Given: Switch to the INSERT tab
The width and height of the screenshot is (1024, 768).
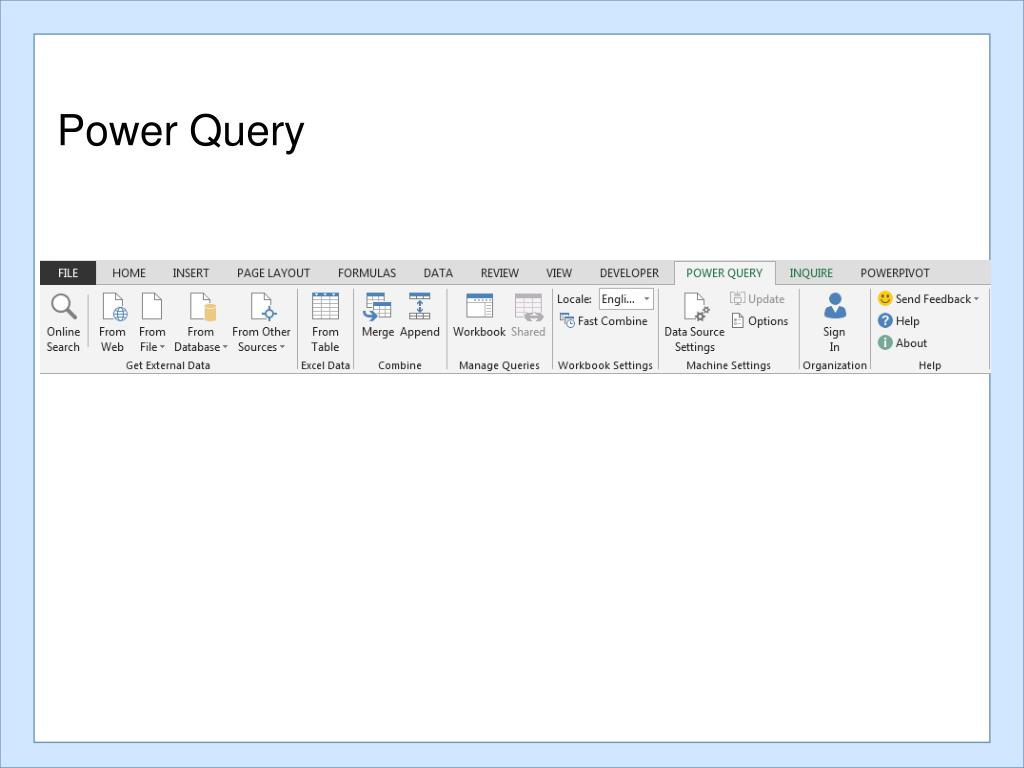Looking at the screenshot, I should coord(191,273).
